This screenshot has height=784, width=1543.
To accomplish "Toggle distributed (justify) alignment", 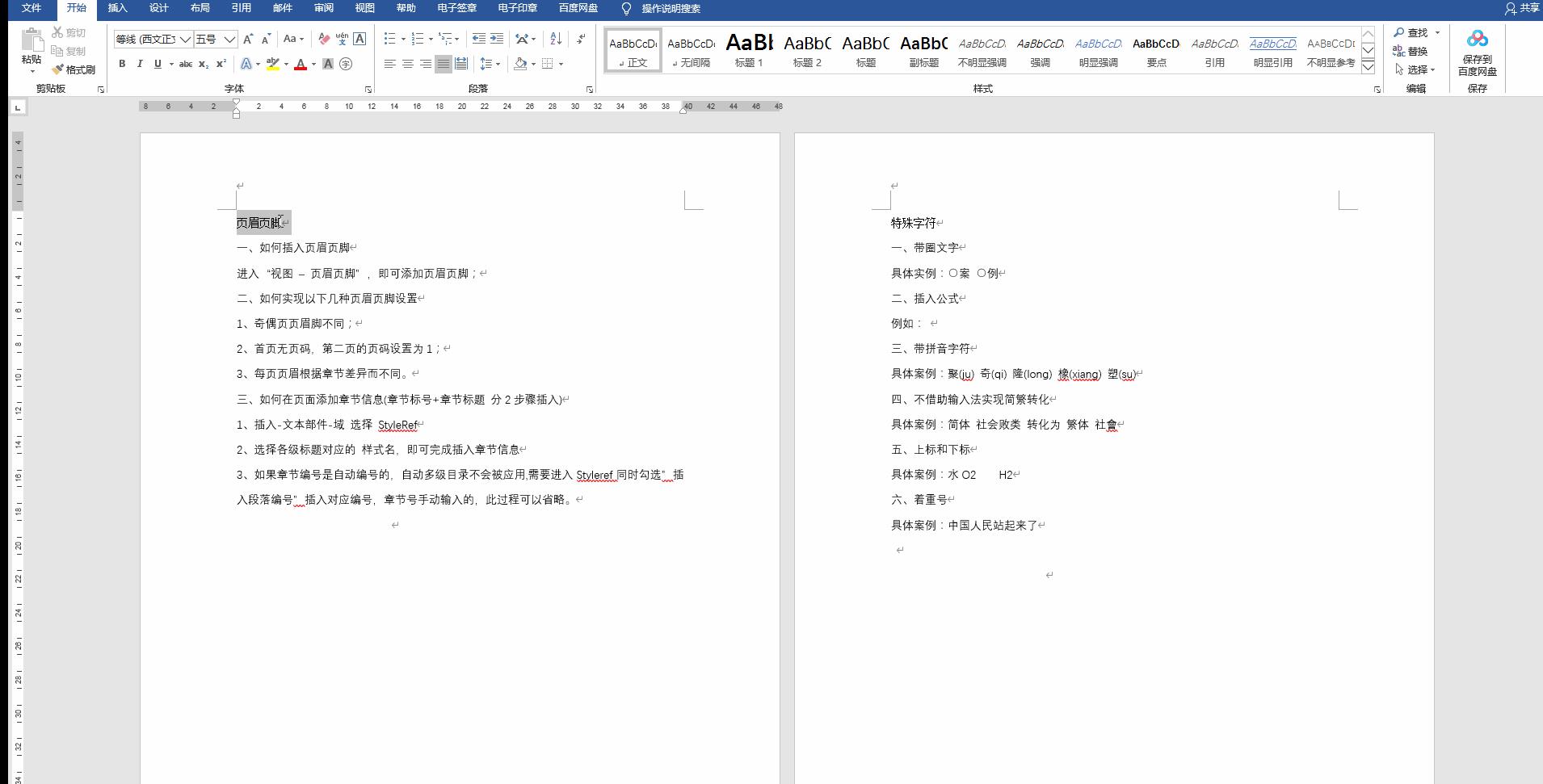I will [461, 64].
